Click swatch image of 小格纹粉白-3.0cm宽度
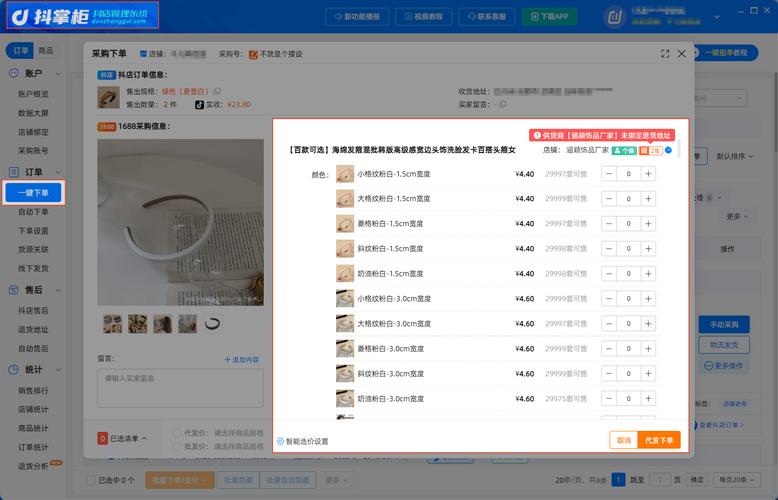The image size is (778, 500). click(x=345, y=299)
